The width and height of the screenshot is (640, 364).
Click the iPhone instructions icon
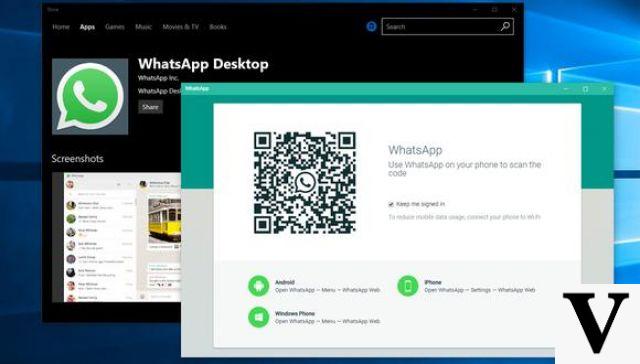tap(408, 286)
